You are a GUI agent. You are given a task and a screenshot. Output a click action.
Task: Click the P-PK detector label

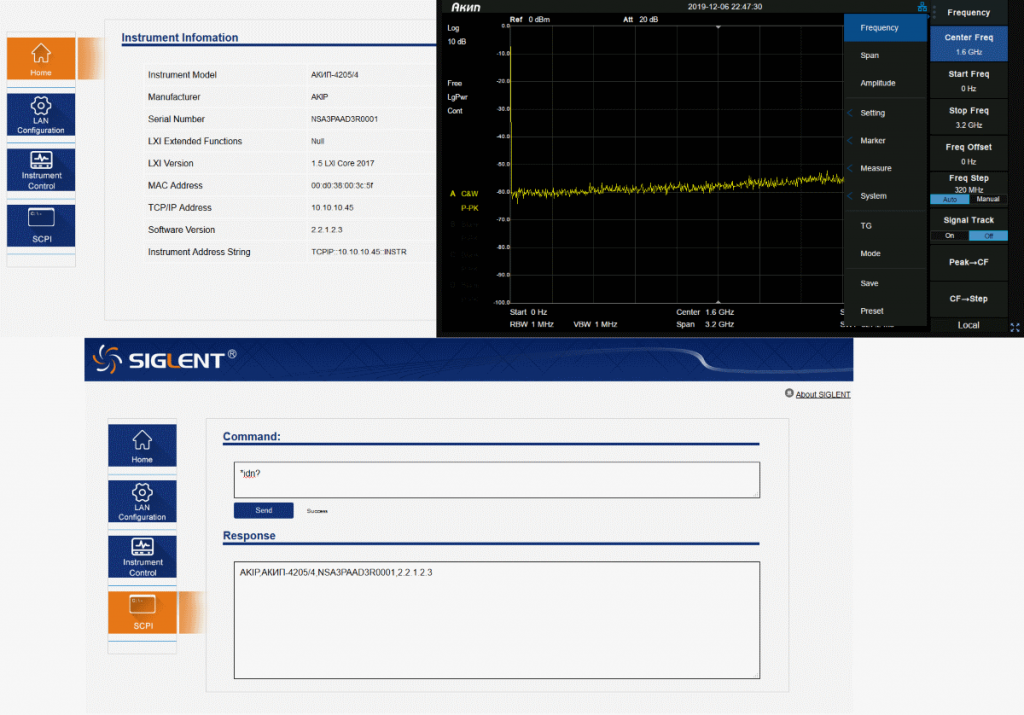coord(470,208)
